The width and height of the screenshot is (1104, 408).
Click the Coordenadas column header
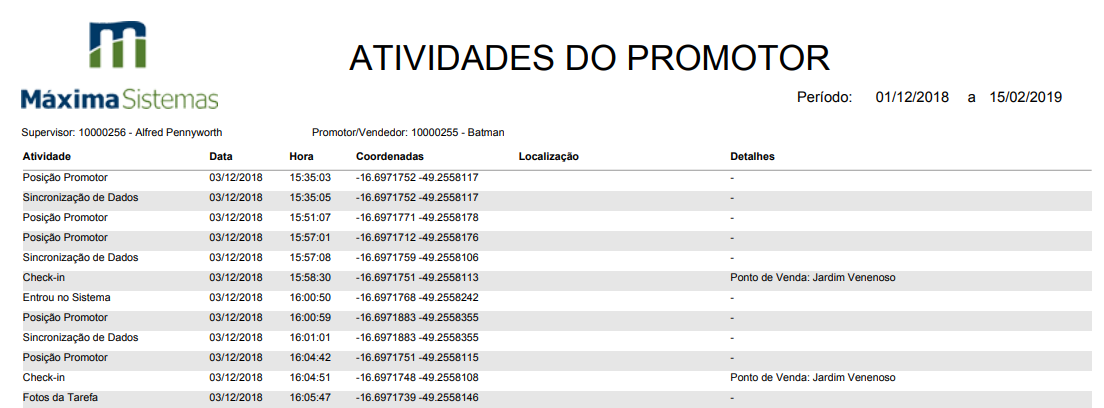pos(390,156)
